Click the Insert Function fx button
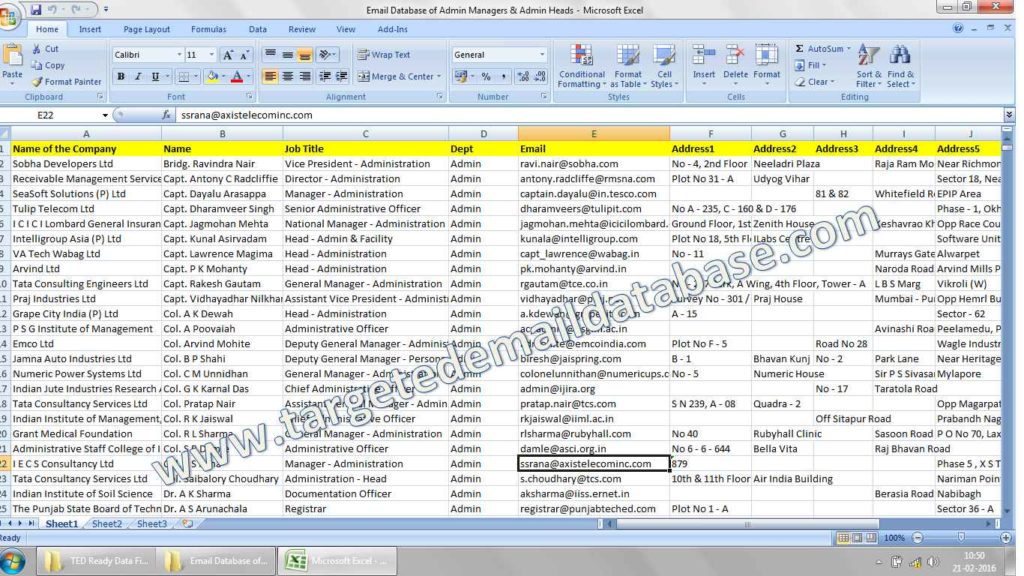This screenshot has width=1024, height=576. point(166,115)
